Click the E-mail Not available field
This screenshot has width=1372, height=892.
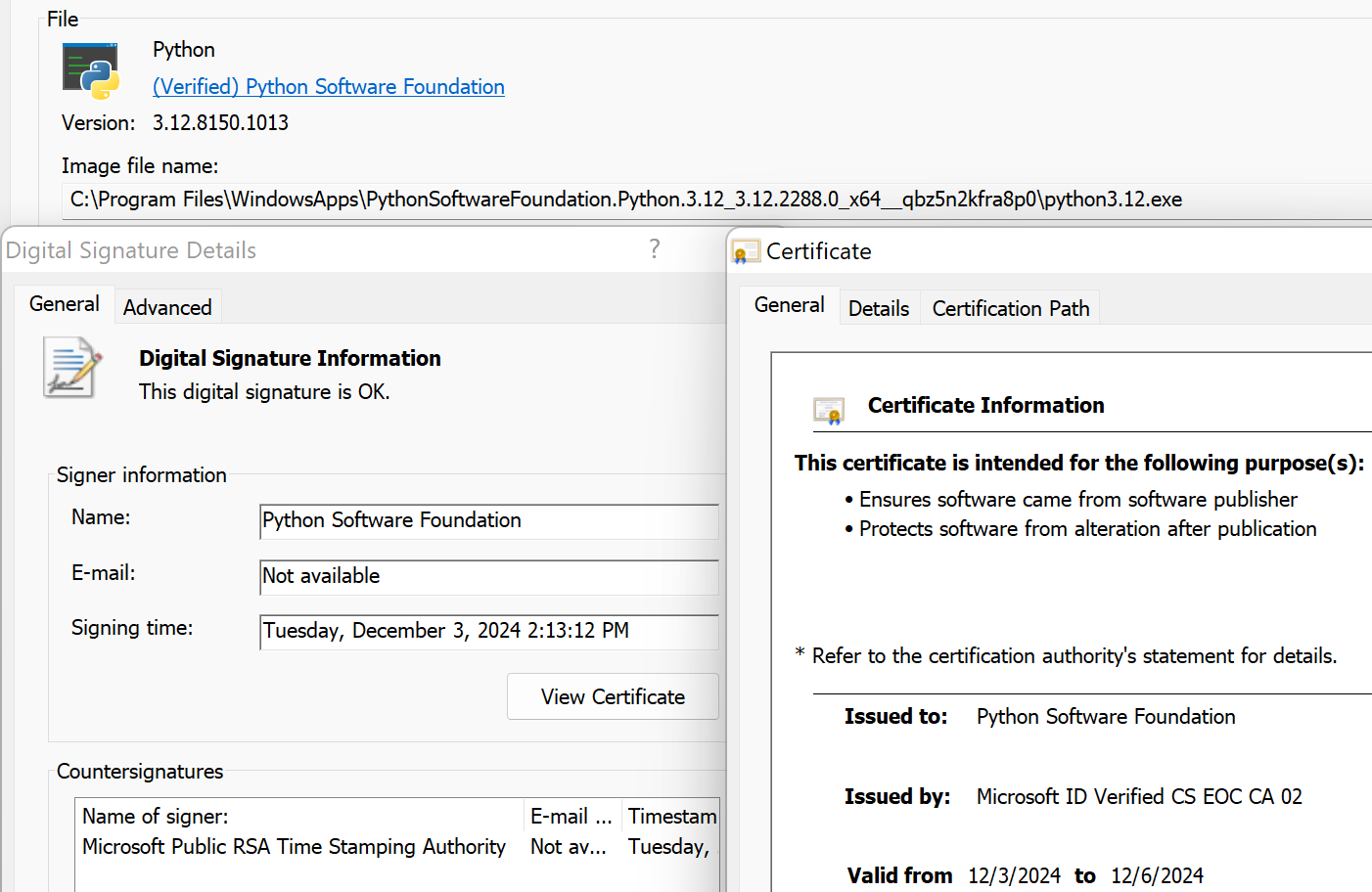489,577
